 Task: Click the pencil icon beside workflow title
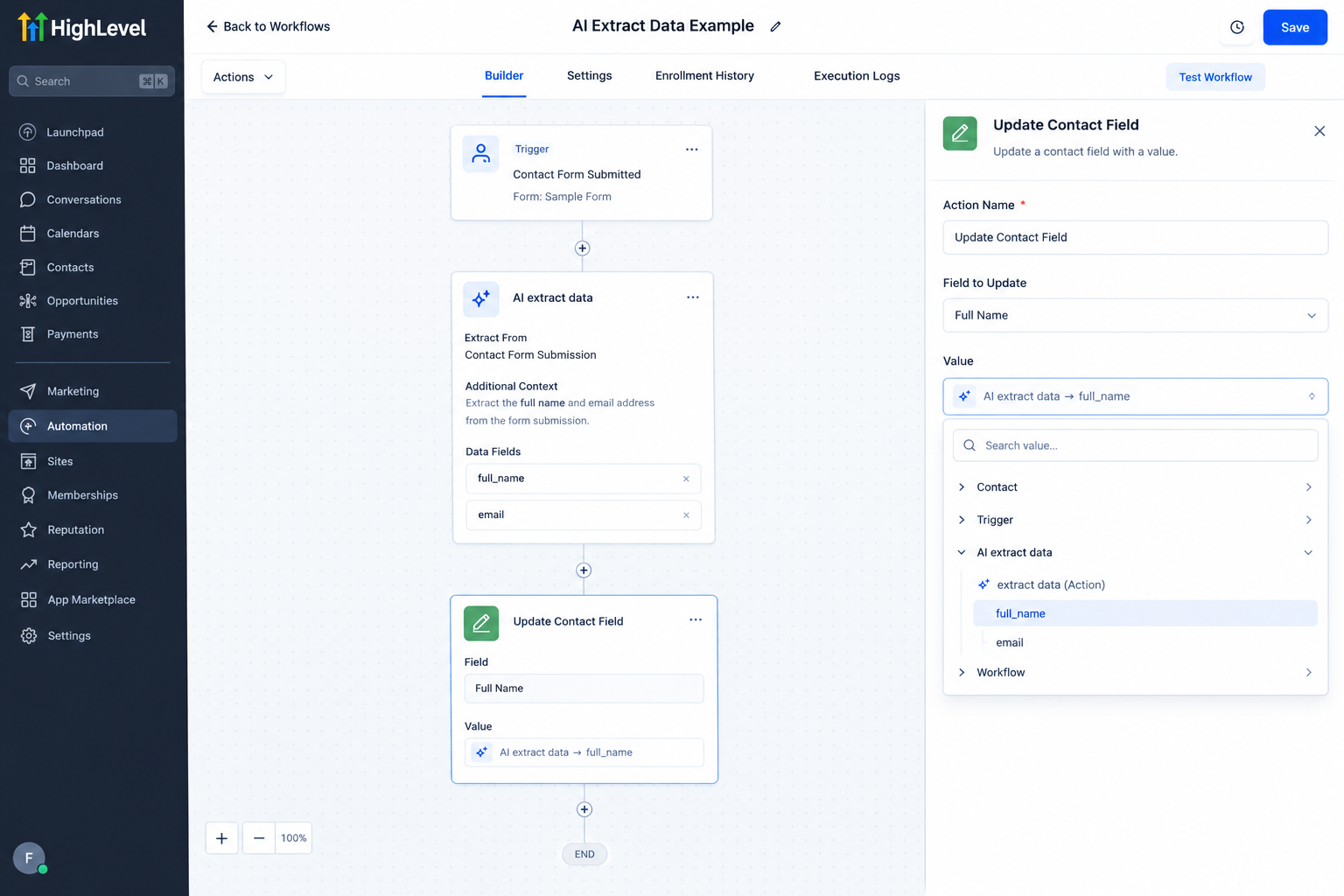click(775, 27)
